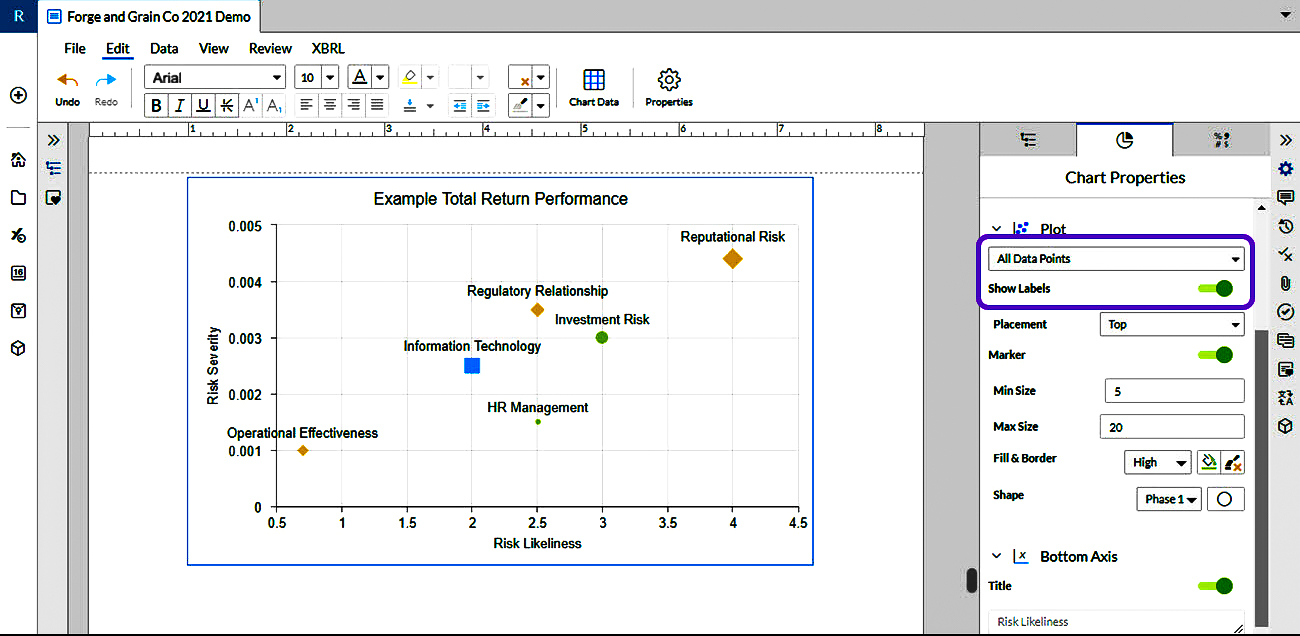Image resolution: width=1300 pixels, height=636 pixels.
Task: Open document outline icon
Action: 54,169
